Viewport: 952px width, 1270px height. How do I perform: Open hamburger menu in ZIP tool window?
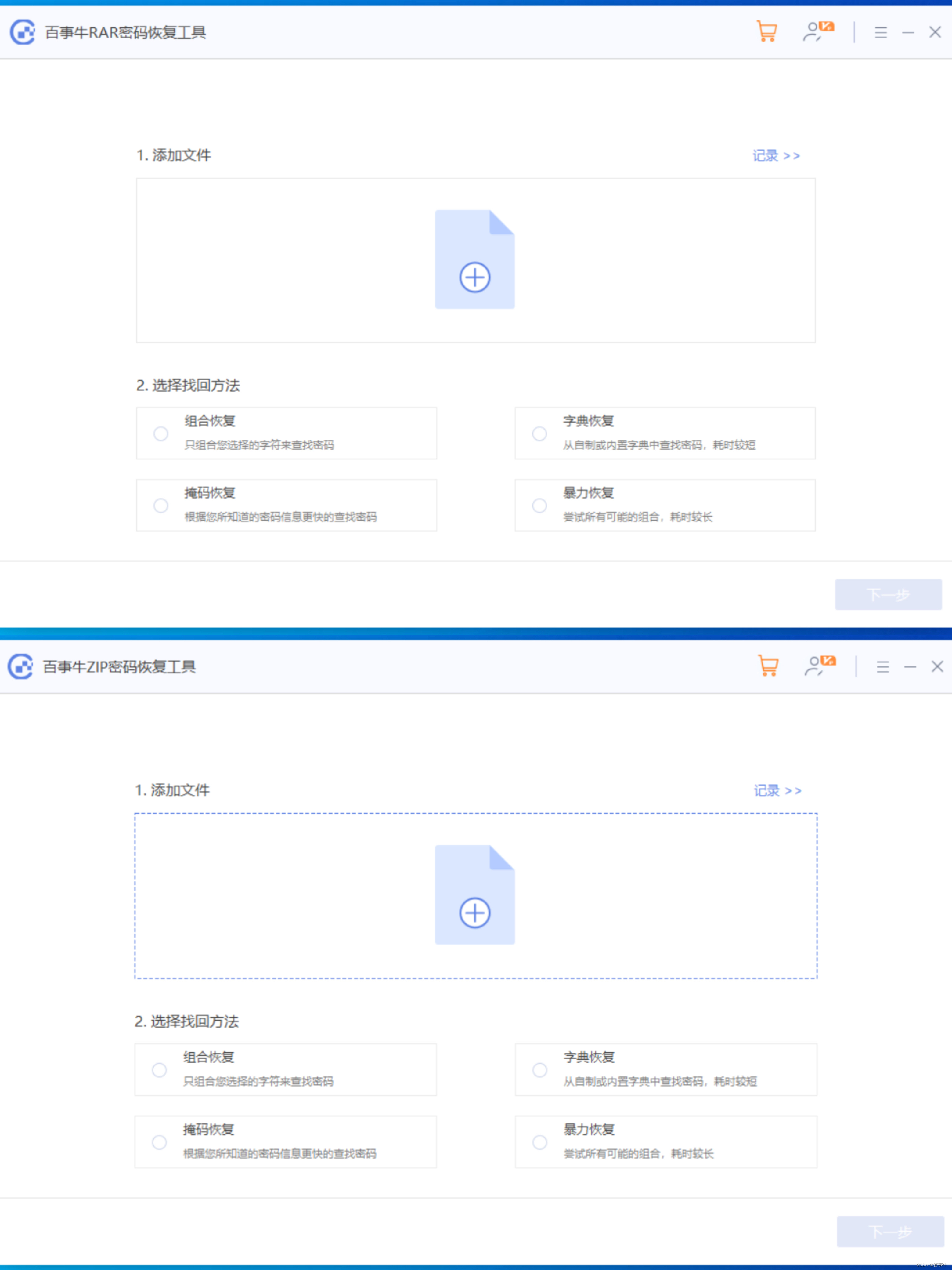[882, 666]
